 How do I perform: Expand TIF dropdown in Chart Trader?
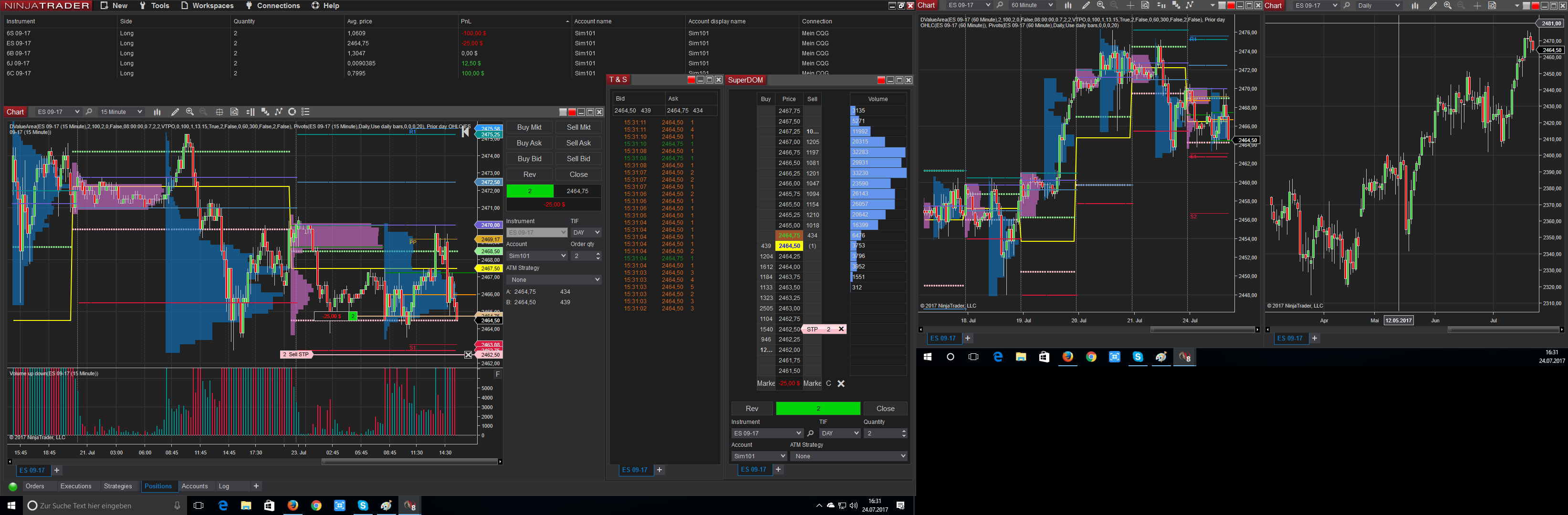coord(585,232)
